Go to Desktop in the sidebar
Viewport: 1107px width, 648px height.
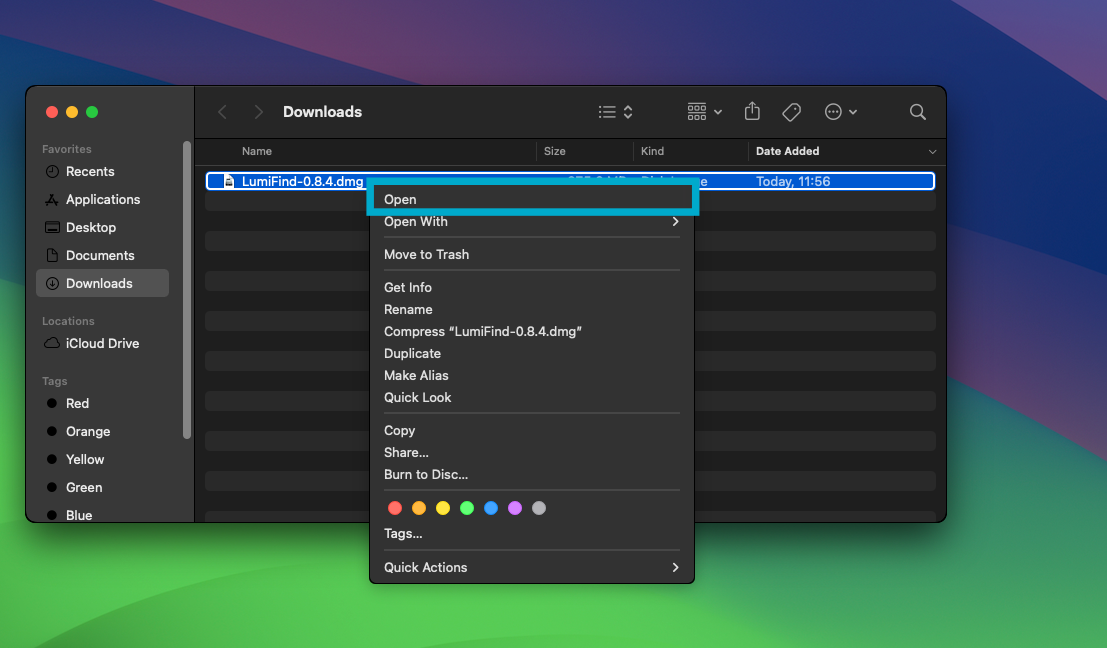click(x=102, y=227)
